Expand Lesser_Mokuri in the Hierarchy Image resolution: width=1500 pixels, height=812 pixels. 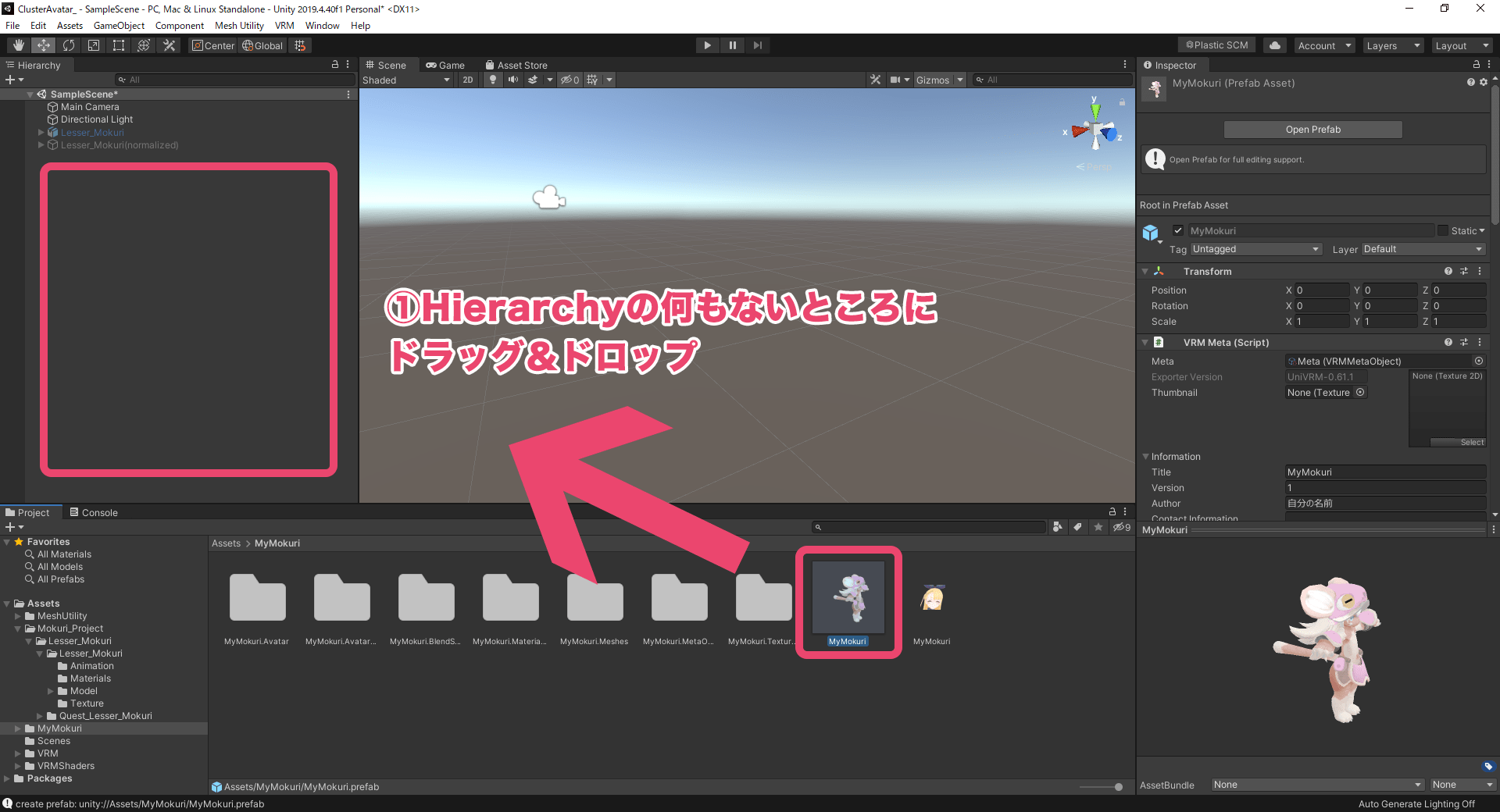click(x=40, y=132)
